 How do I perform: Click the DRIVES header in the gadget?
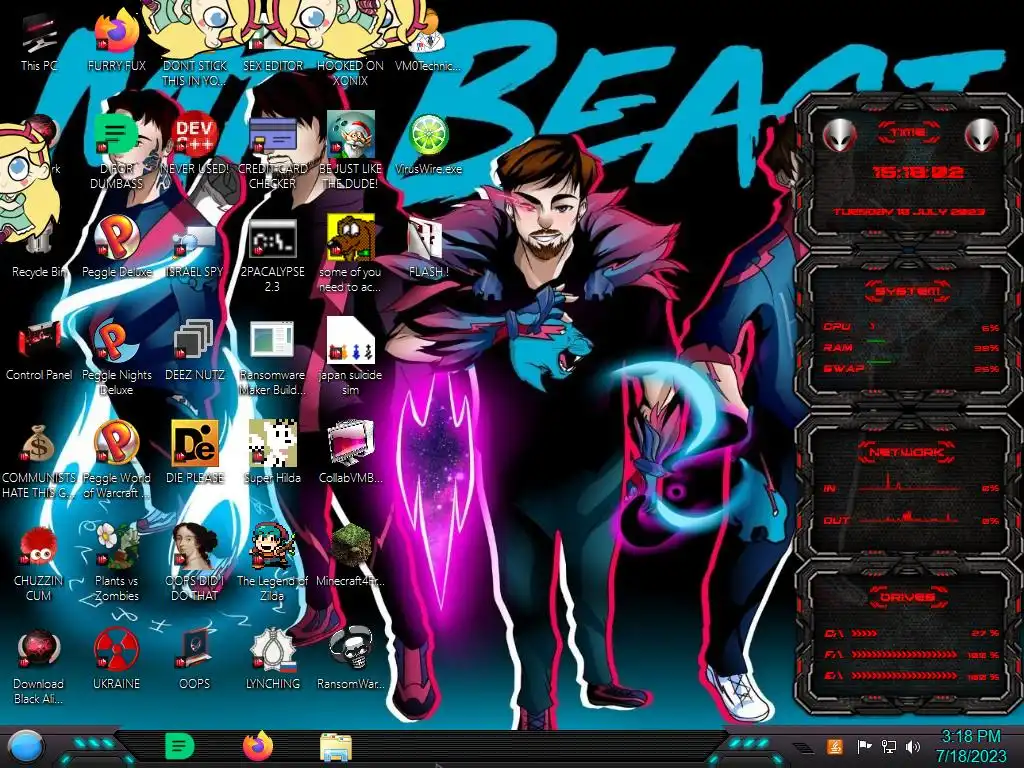click(908, 597)
